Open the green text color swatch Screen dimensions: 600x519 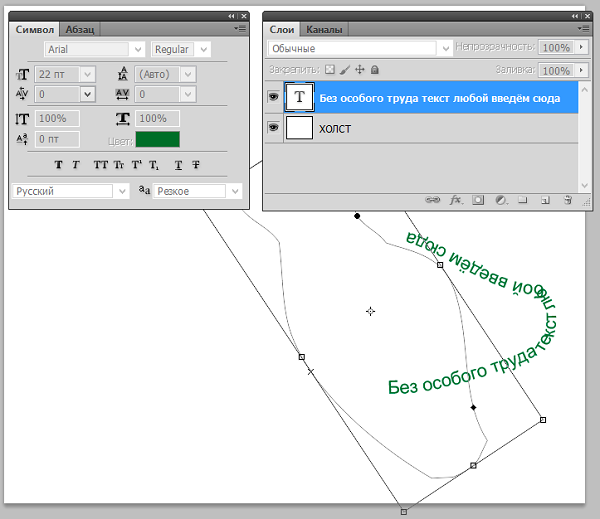pos(158,139)
